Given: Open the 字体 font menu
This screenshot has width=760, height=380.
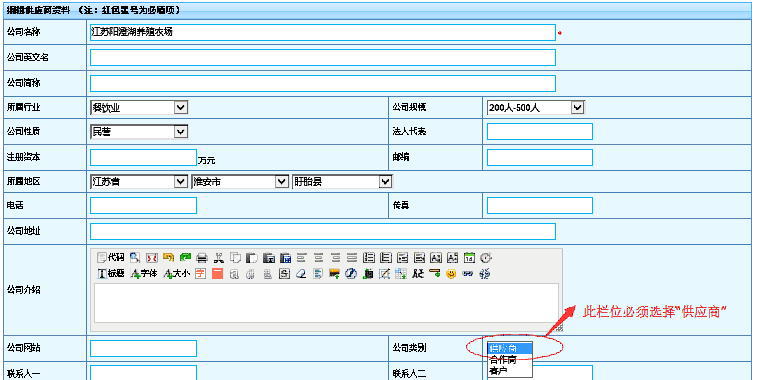Looking at the screenshot, I should pos(144,274).
